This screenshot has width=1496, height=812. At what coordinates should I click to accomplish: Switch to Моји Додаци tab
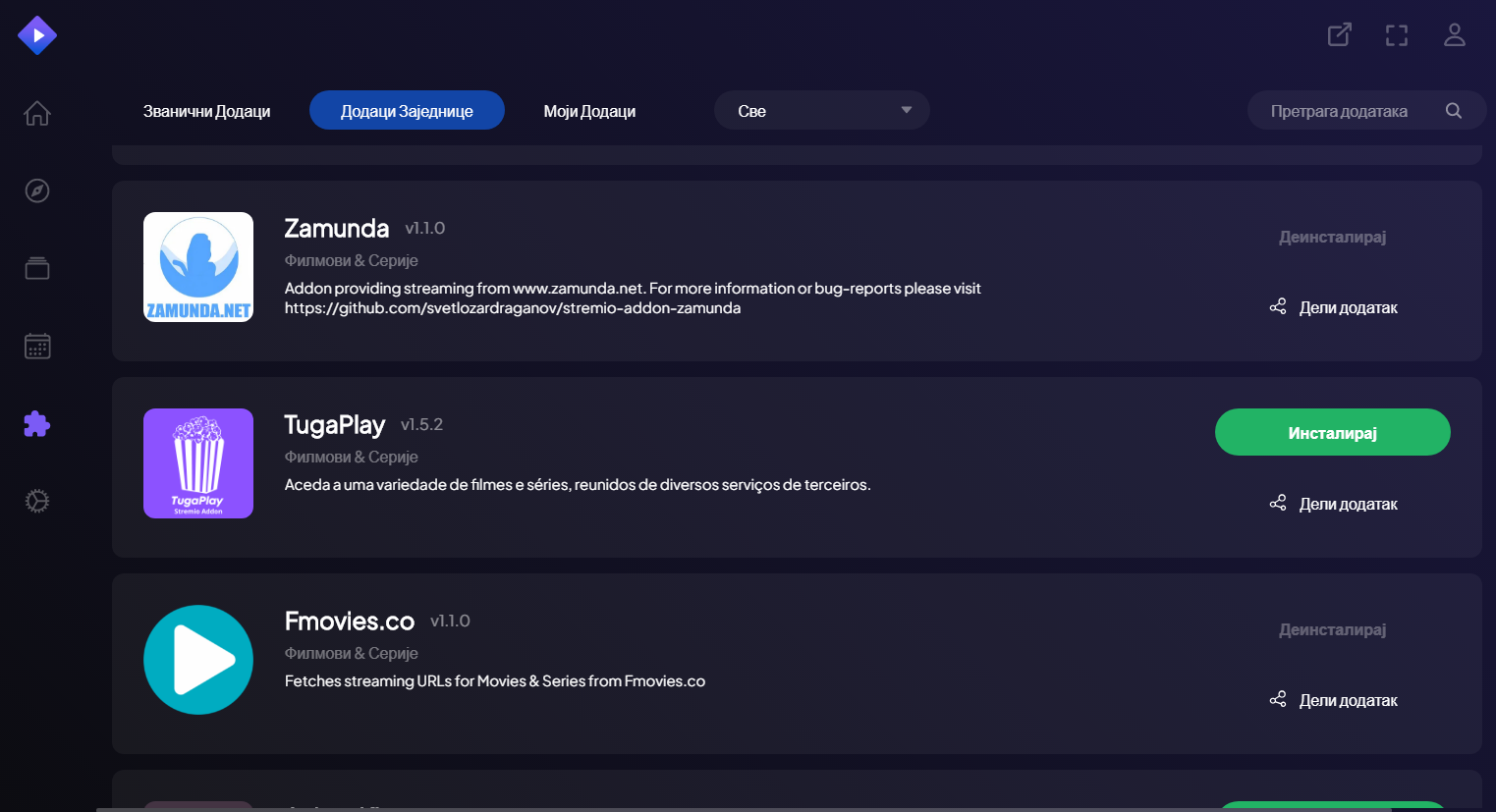[x=589, y=111]
